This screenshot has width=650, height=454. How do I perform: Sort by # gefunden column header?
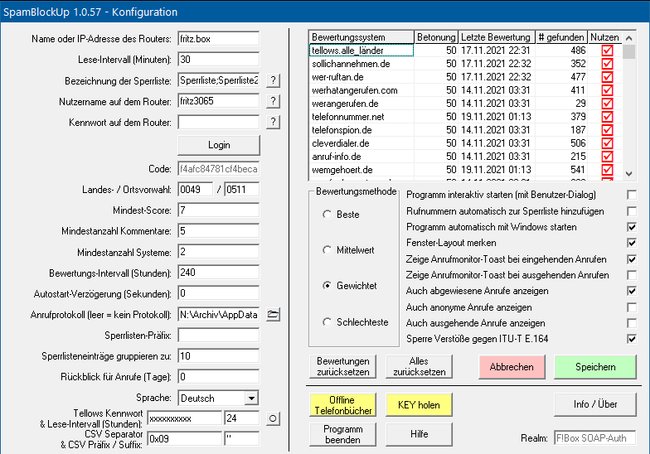tap(561, 37)
